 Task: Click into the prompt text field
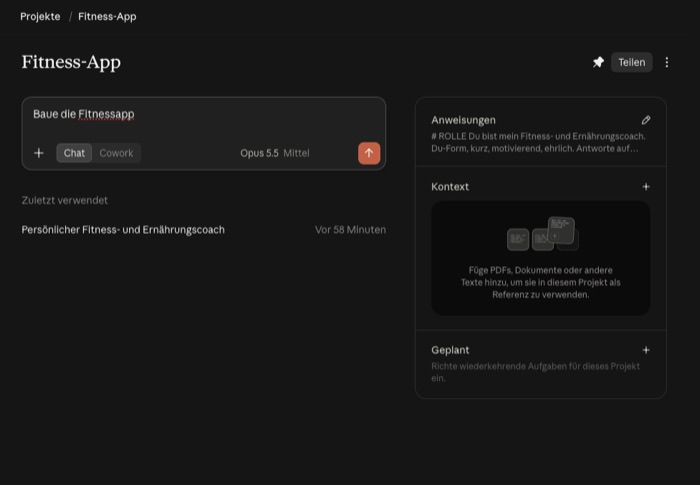click(204, 114)
